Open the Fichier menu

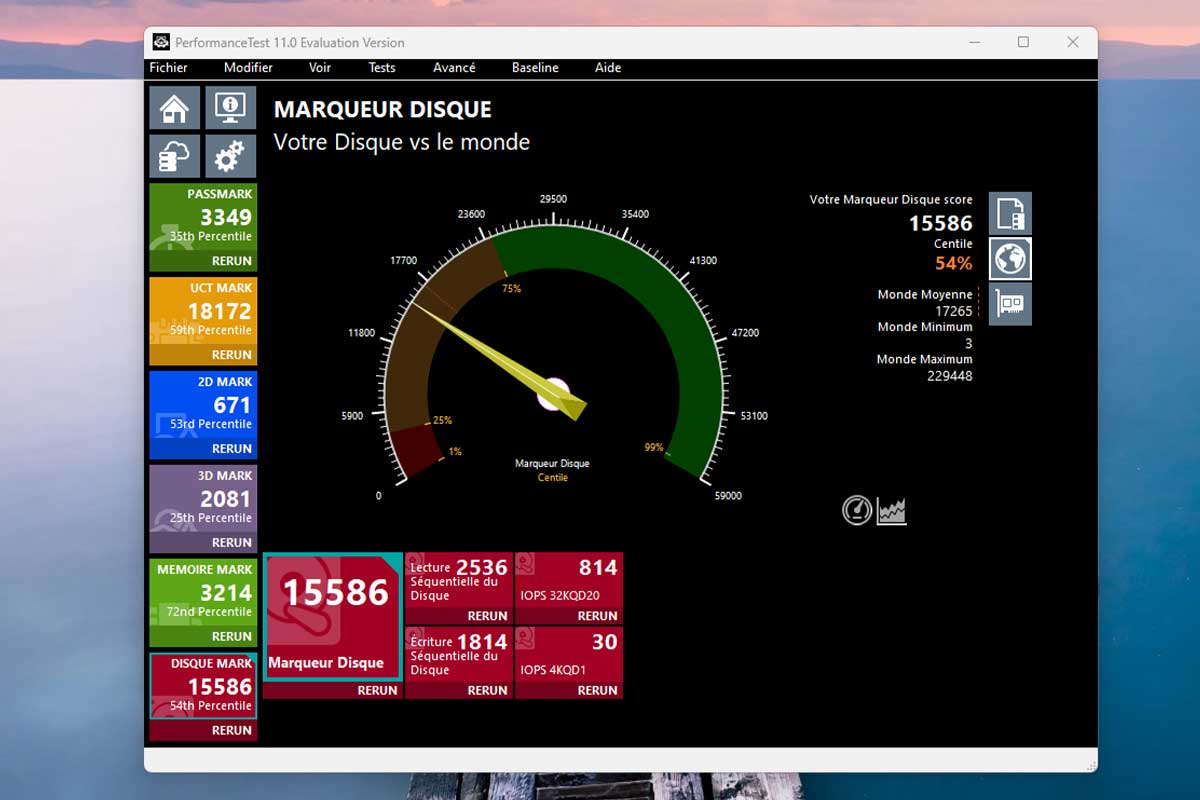168,68
